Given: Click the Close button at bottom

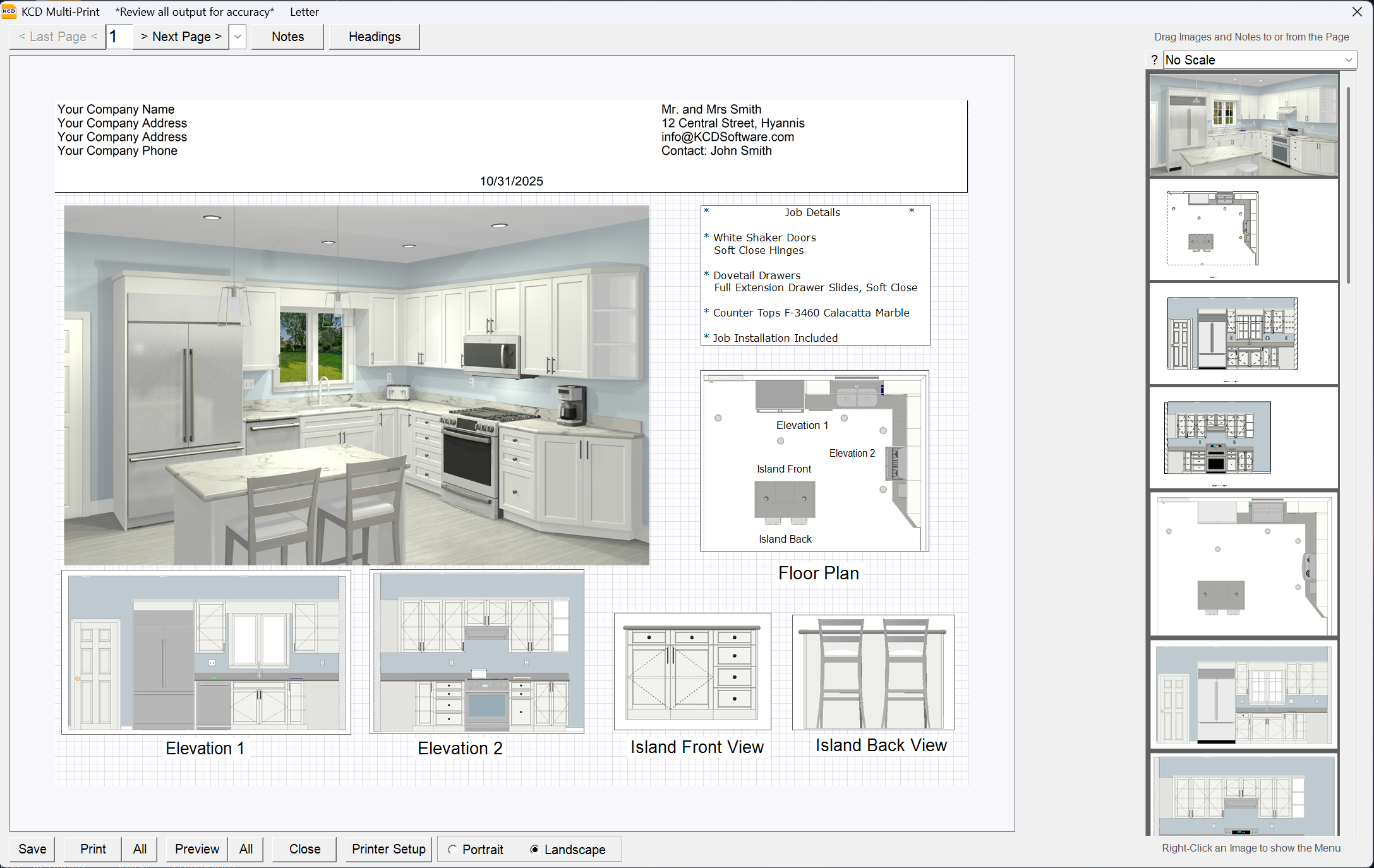Looking at the screenshot, I should tap(304, 849).
